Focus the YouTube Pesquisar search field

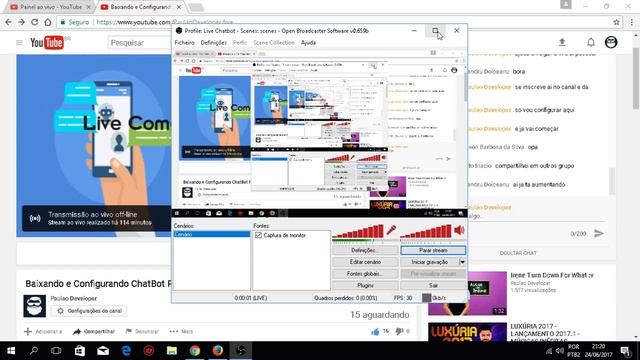140,42
